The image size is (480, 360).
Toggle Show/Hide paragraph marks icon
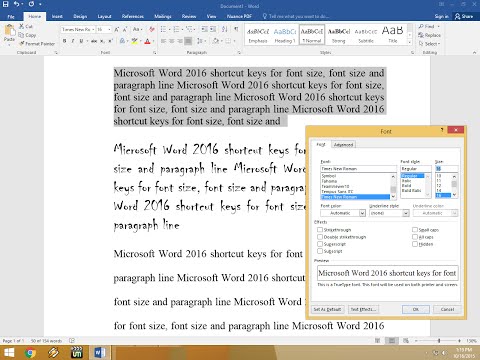coord(236,30)
